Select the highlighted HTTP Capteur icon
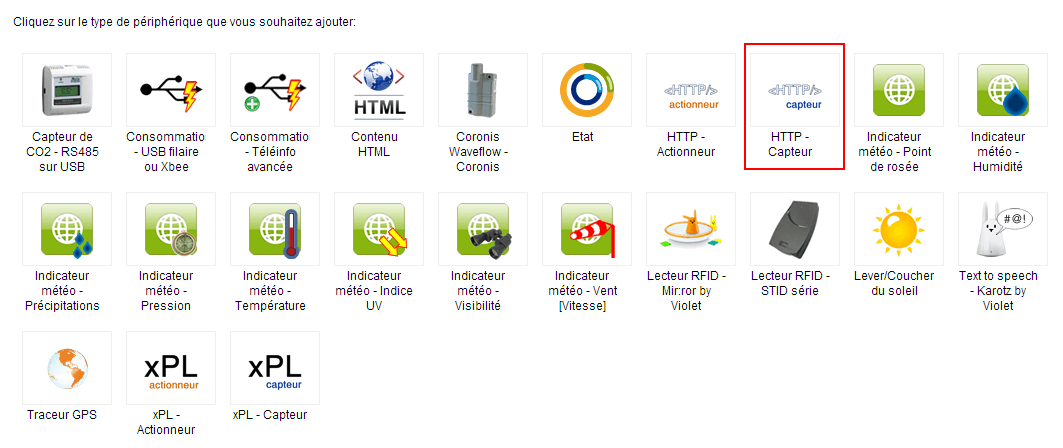1063x448 pixels. (x=795, y=90)
